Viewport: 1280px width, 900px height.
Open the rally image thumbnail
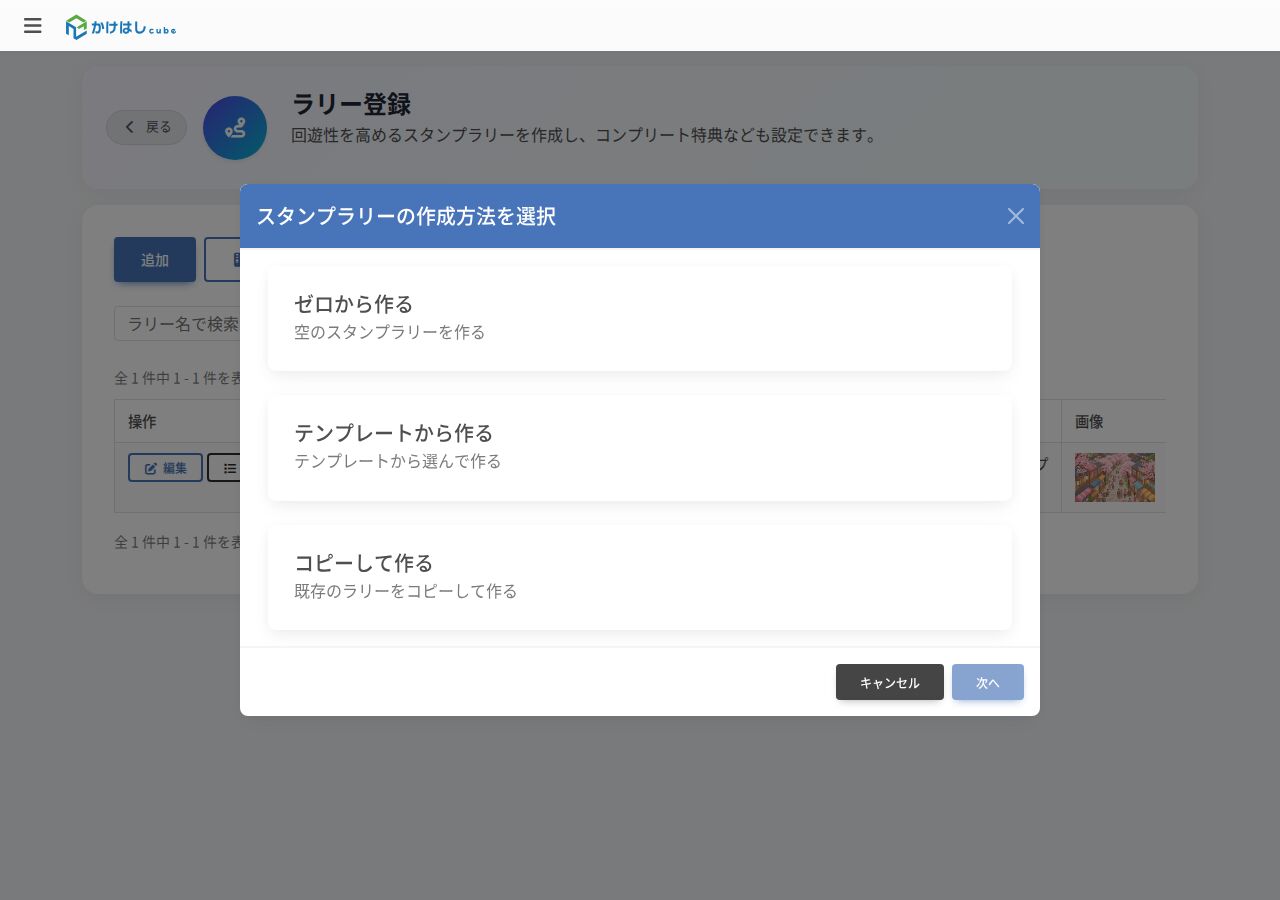tap(1115, 477)
